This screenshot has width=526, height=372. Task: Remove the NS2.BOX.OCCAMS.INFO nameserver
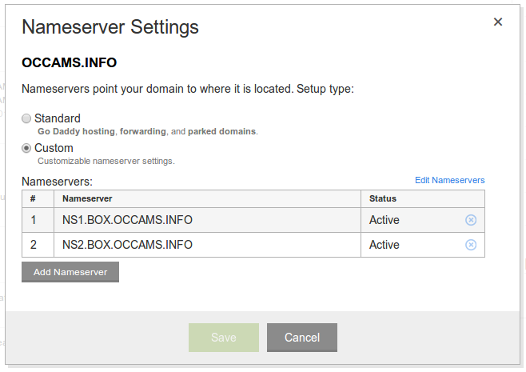(471, 245)
